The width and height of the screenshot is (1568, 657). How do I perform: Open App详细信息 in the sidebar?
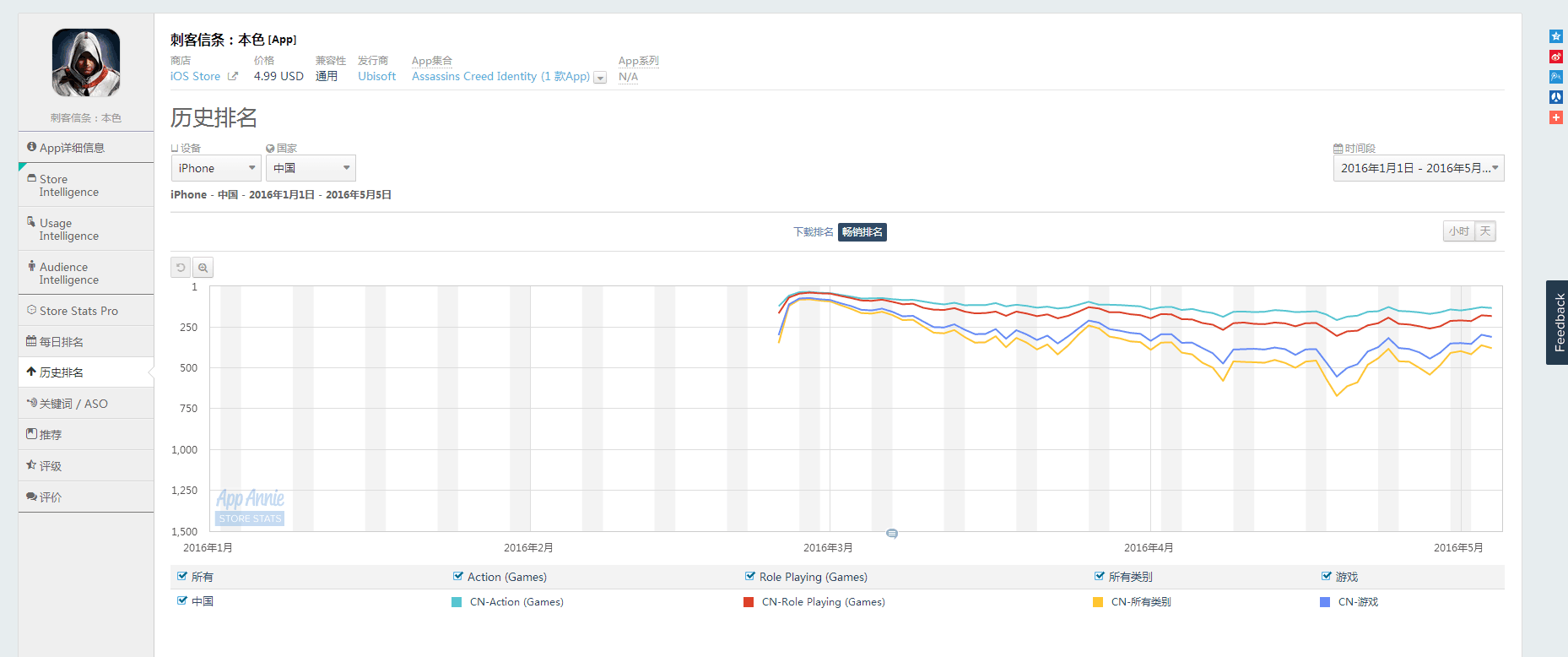[x=86, y=147]
